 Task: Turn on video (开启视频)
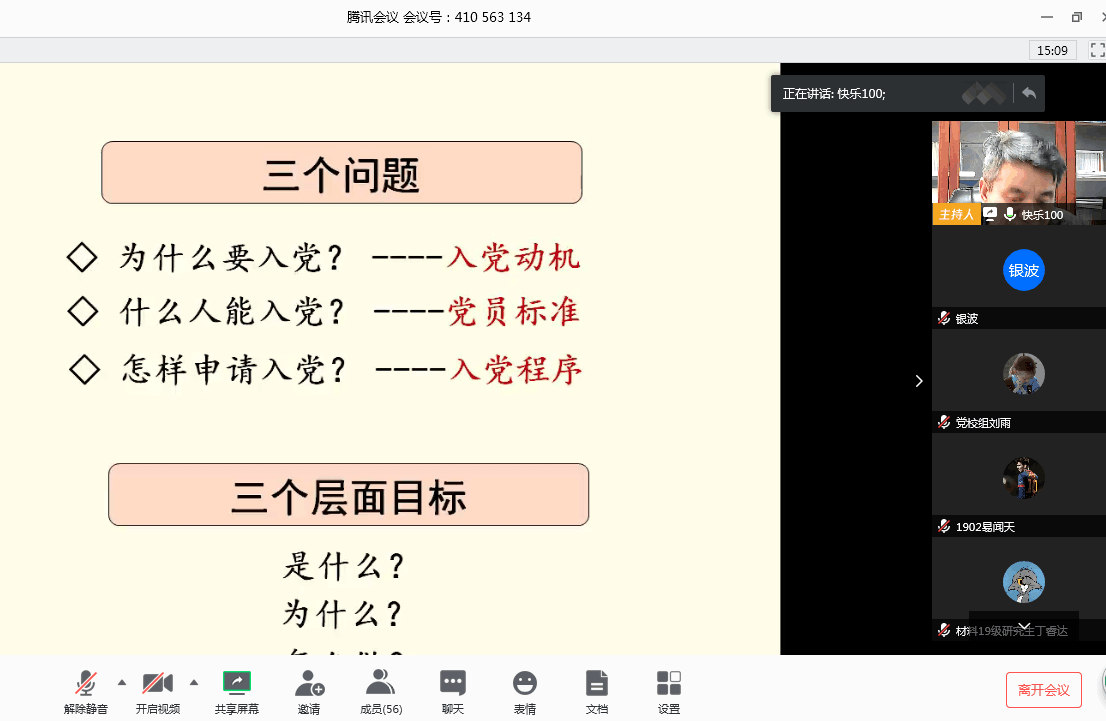[157, 690]
